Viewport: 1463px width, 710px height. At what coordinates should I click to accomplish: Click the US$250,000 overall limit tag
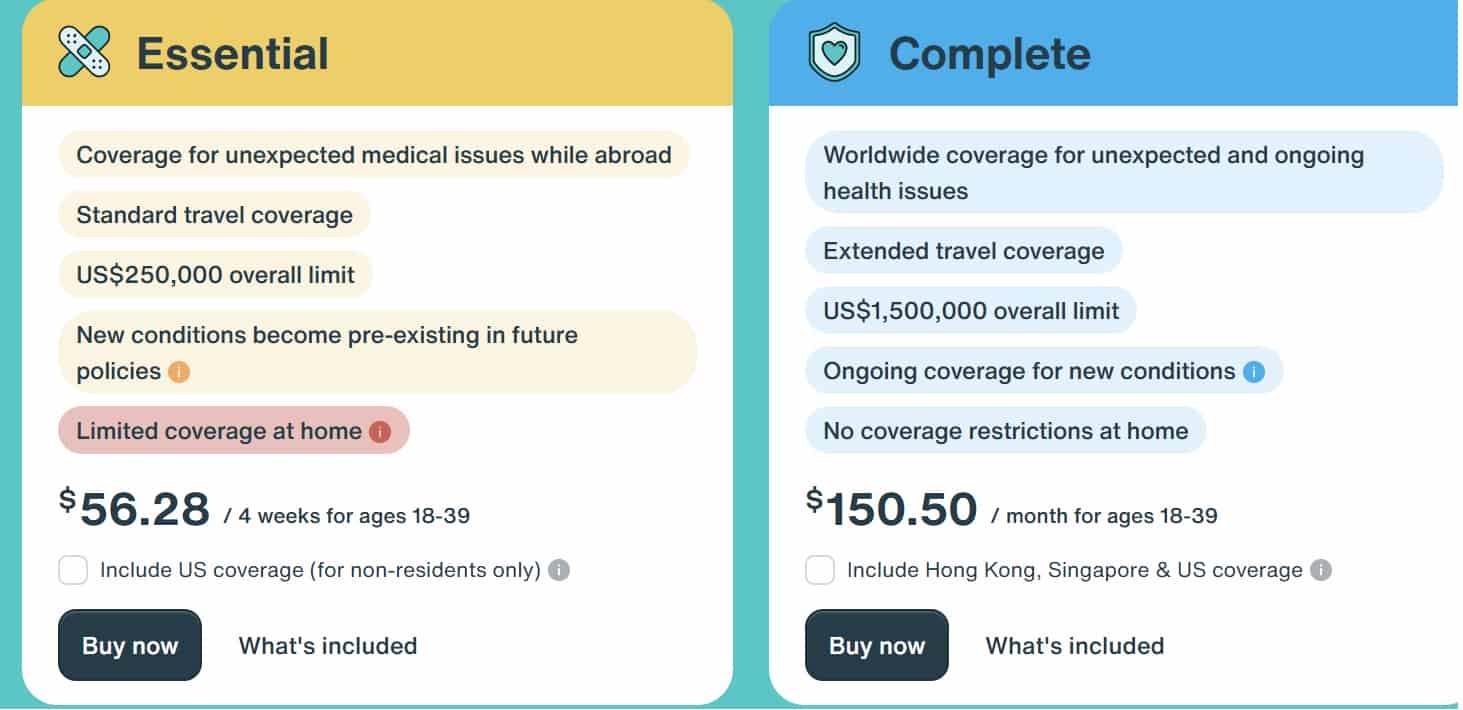(x=215, y=275)
